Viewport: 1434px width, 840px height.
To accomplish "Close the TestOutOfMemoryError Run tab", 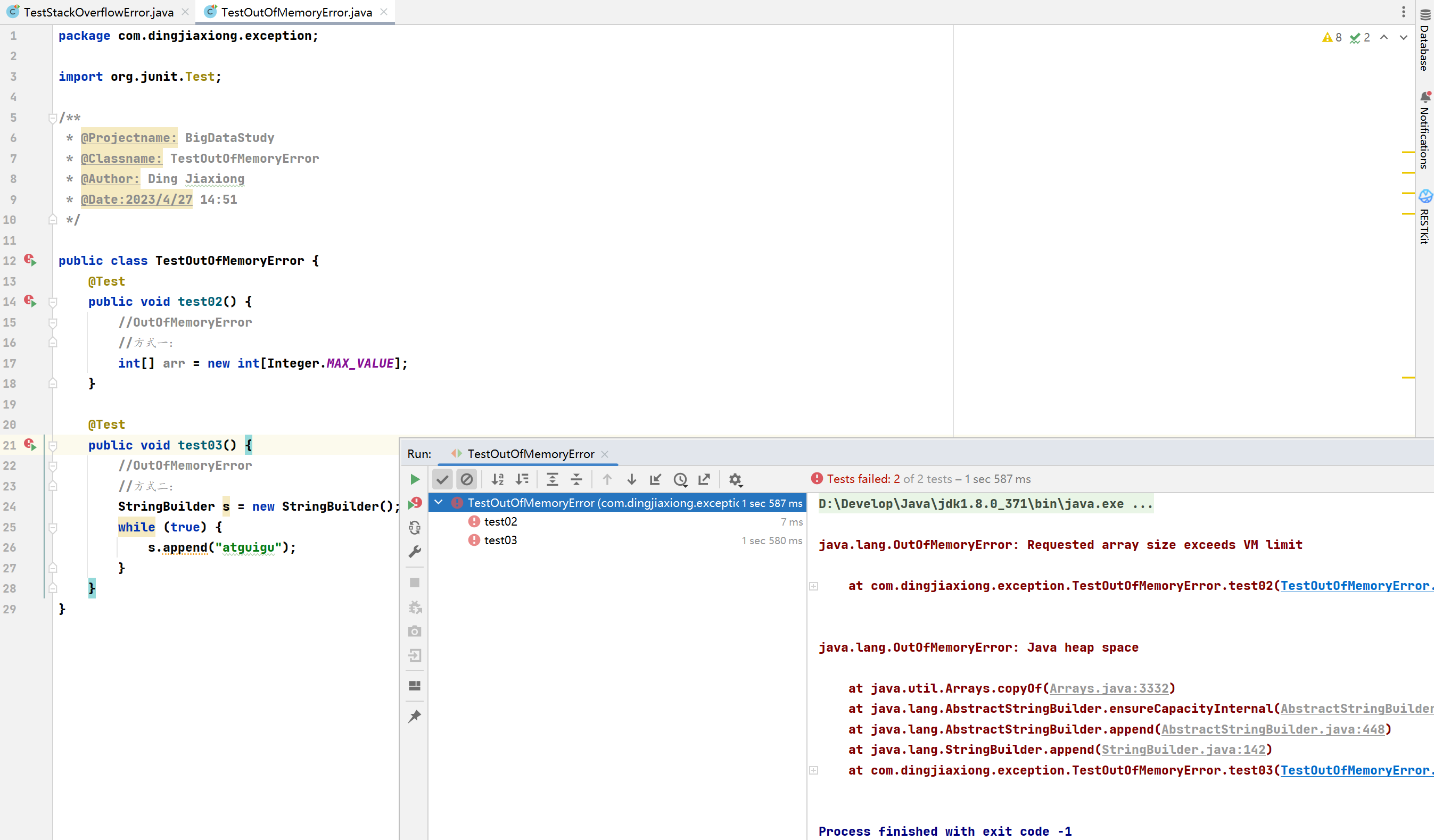I will pyautogui.click(x=605, y=454).
